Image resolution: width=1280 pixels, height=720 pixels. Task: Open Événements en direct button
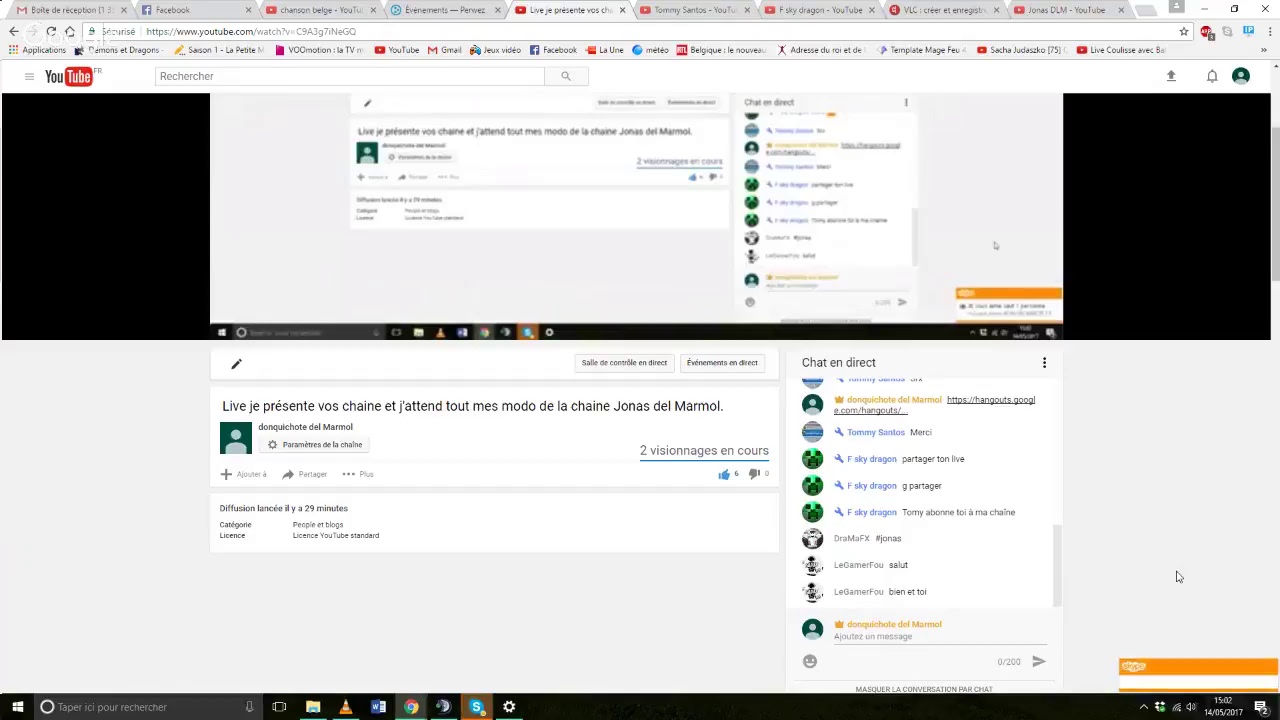(x=722, y=363)
